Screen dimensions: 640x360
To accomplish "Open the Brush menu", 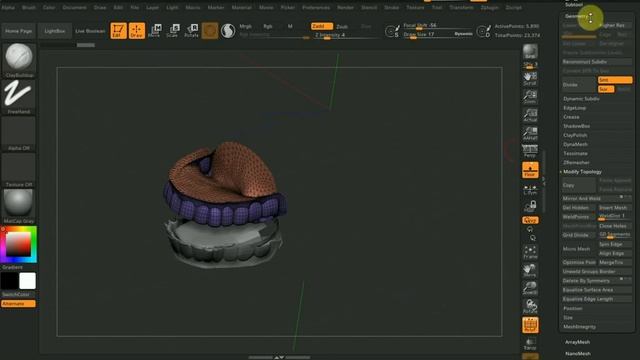I will point(29,7).
